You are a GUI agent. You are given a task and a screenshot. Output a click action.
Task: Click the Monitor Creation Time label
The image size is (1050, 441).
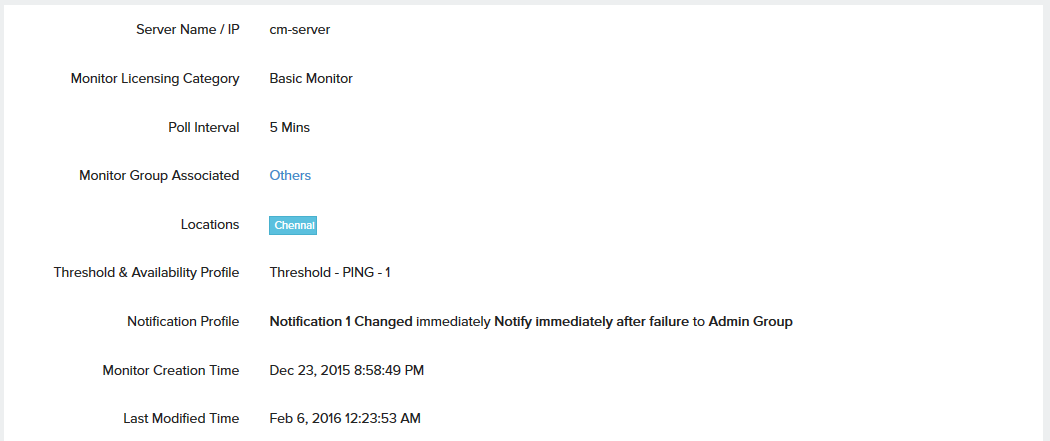click(x=171, y=371)
